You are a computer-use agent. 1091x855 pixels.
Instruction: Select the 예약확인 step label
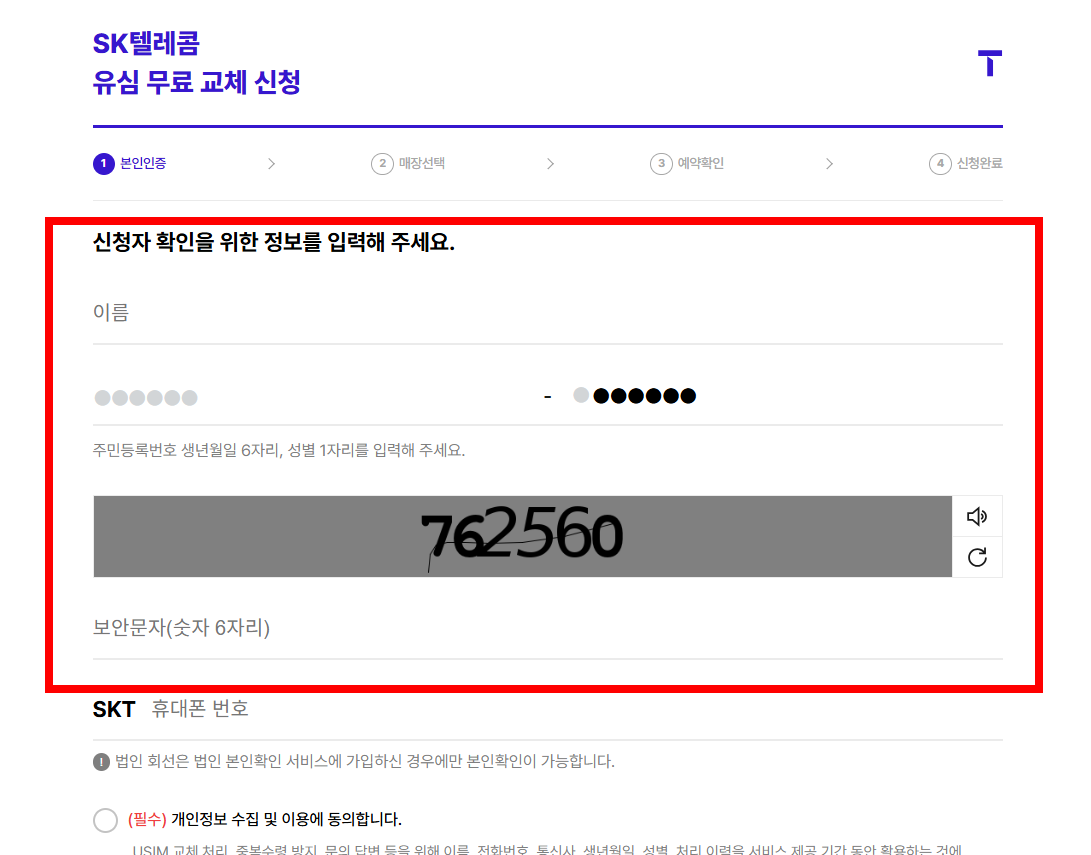(701, 163)
